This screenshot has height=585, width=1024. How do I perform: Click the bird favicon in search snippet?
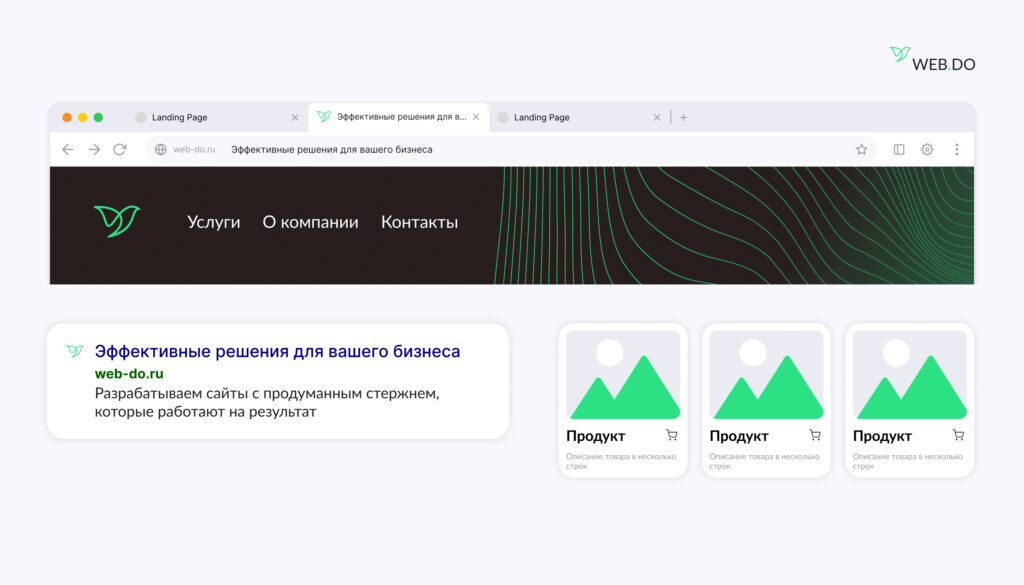tap(75, 351)
